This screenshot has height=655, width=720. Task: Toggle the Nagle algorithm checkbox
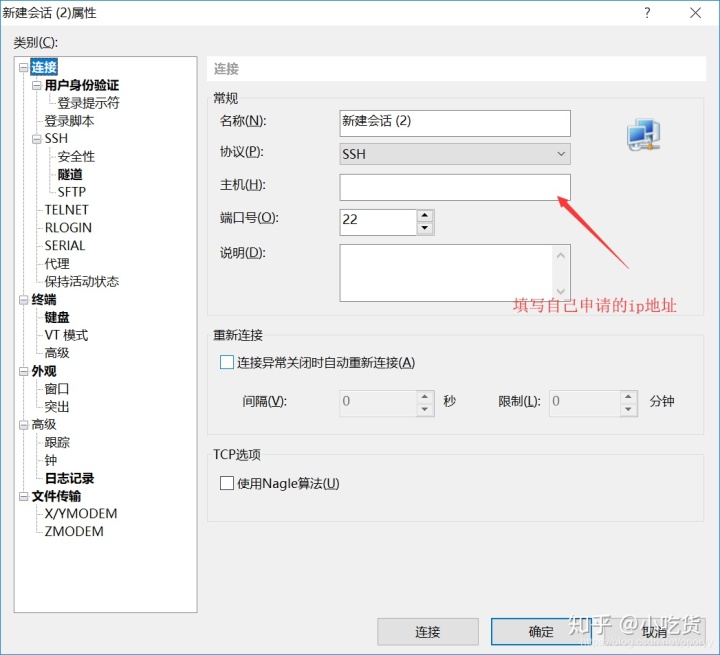point(227,483)
